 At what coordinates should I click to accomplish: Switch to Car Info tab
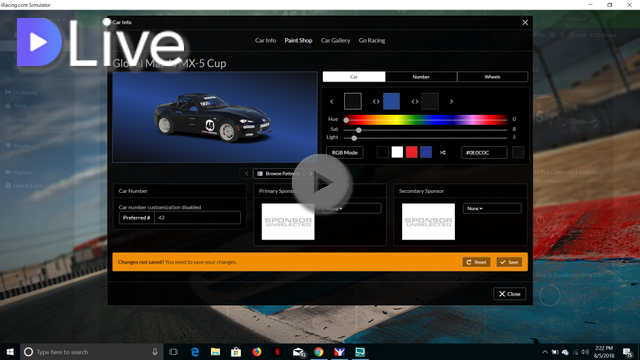tap(265, 40)
